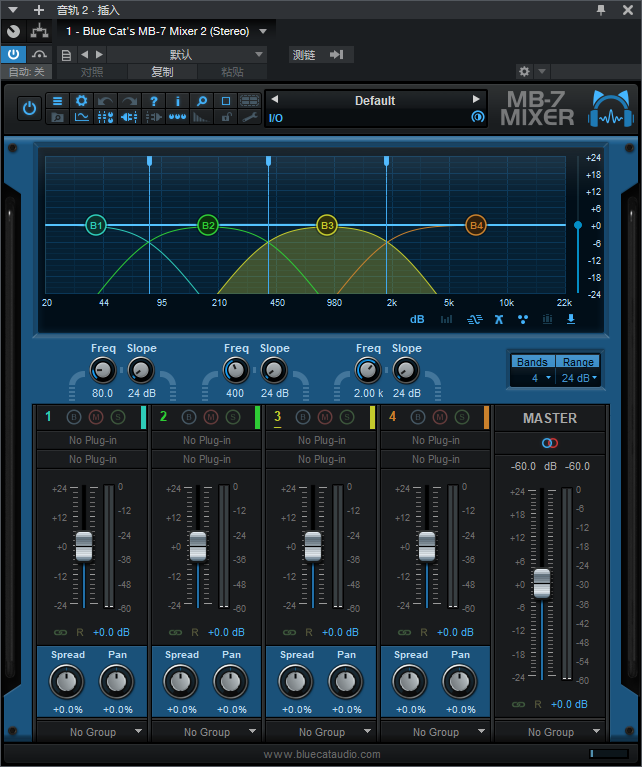Open help question mark icon
The image size is (642, 767).
pyautogui.click(x=154, y=101)
